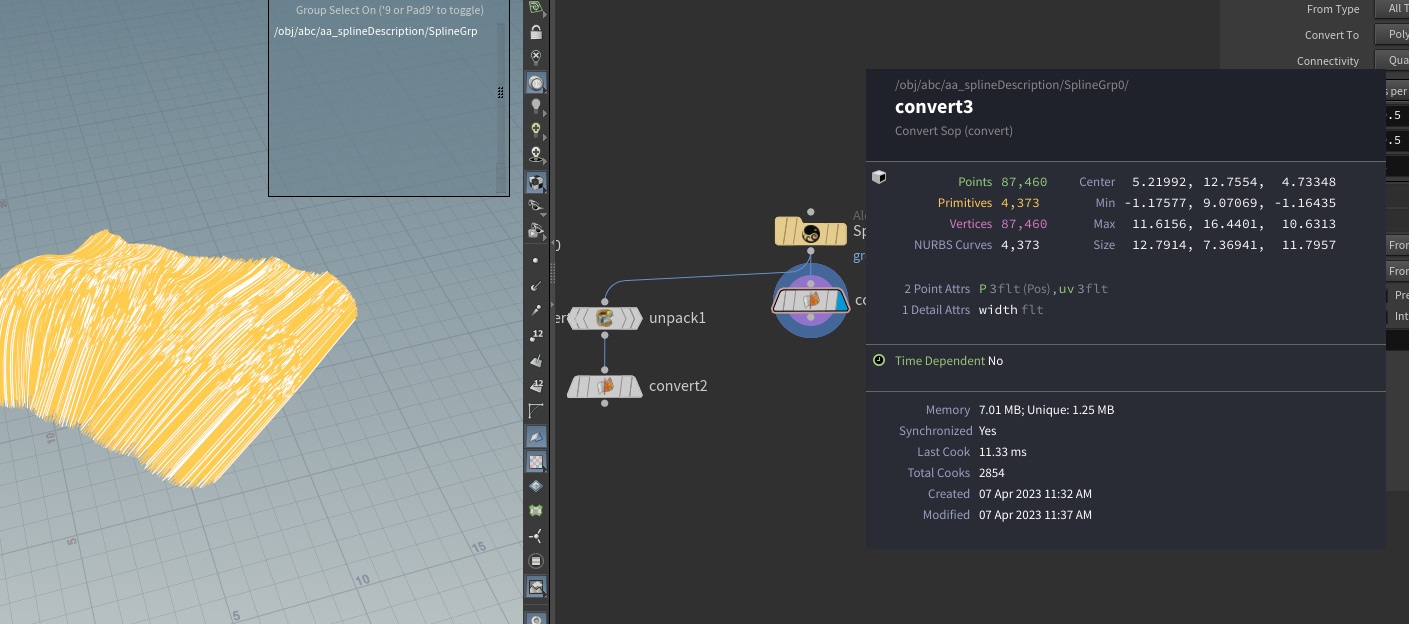This screenshot has height=624, width=1409.
Task: Toggle the highlighted shaded cube material icon
Action: tap(536, 183)
